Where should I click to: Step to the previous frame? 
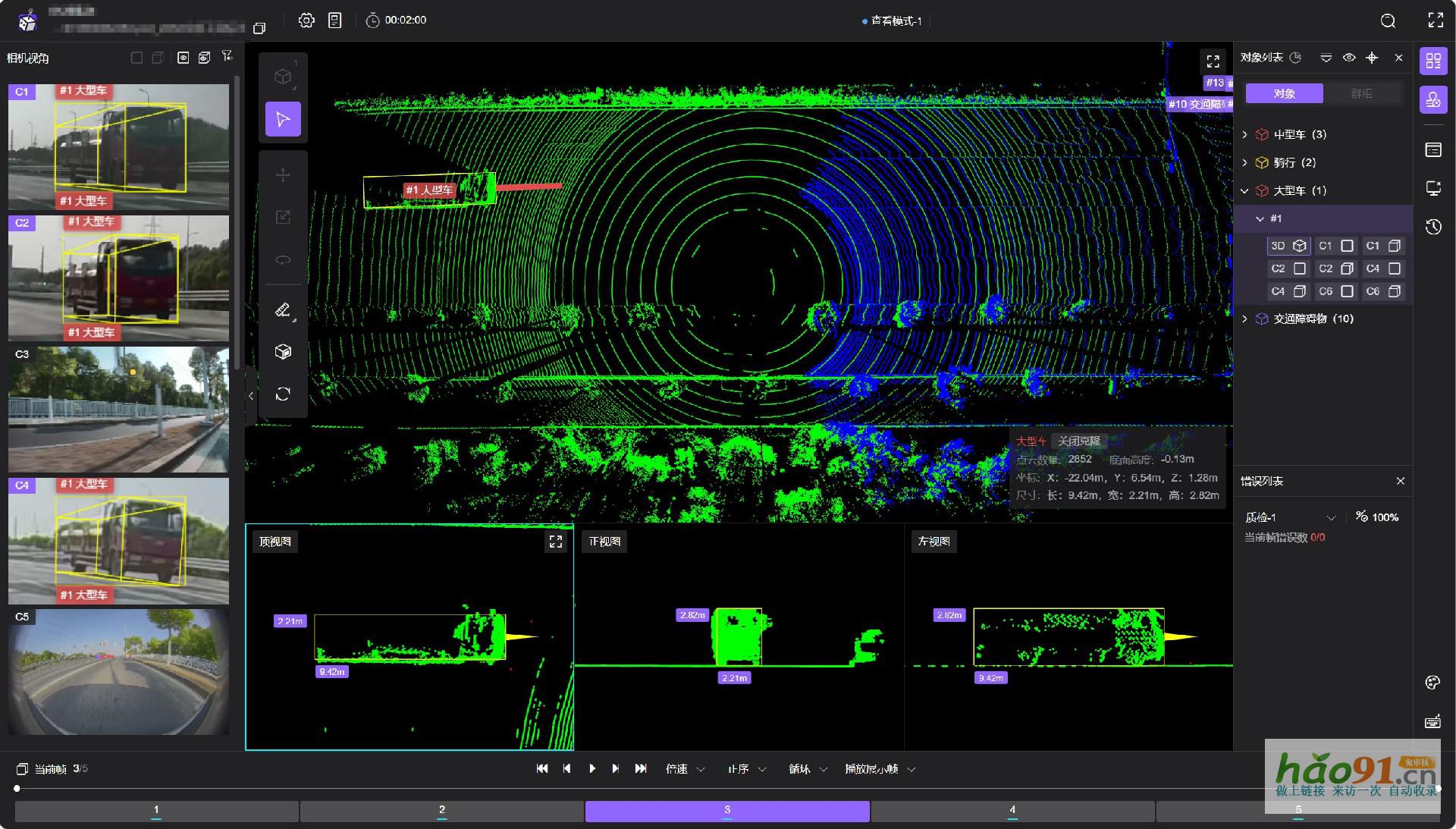(566, 768)
